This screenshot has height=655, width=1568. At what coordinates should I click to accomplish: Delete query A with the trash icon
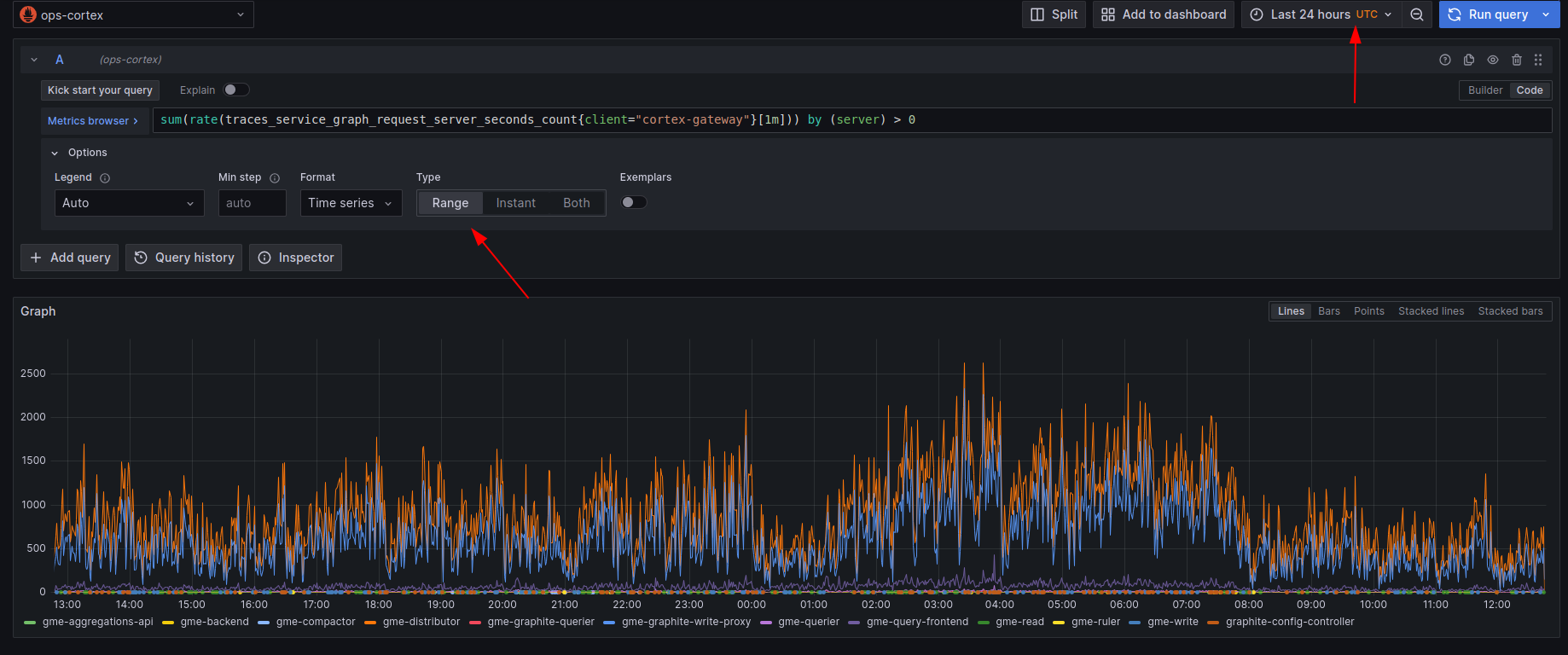tap(1517, 60)
